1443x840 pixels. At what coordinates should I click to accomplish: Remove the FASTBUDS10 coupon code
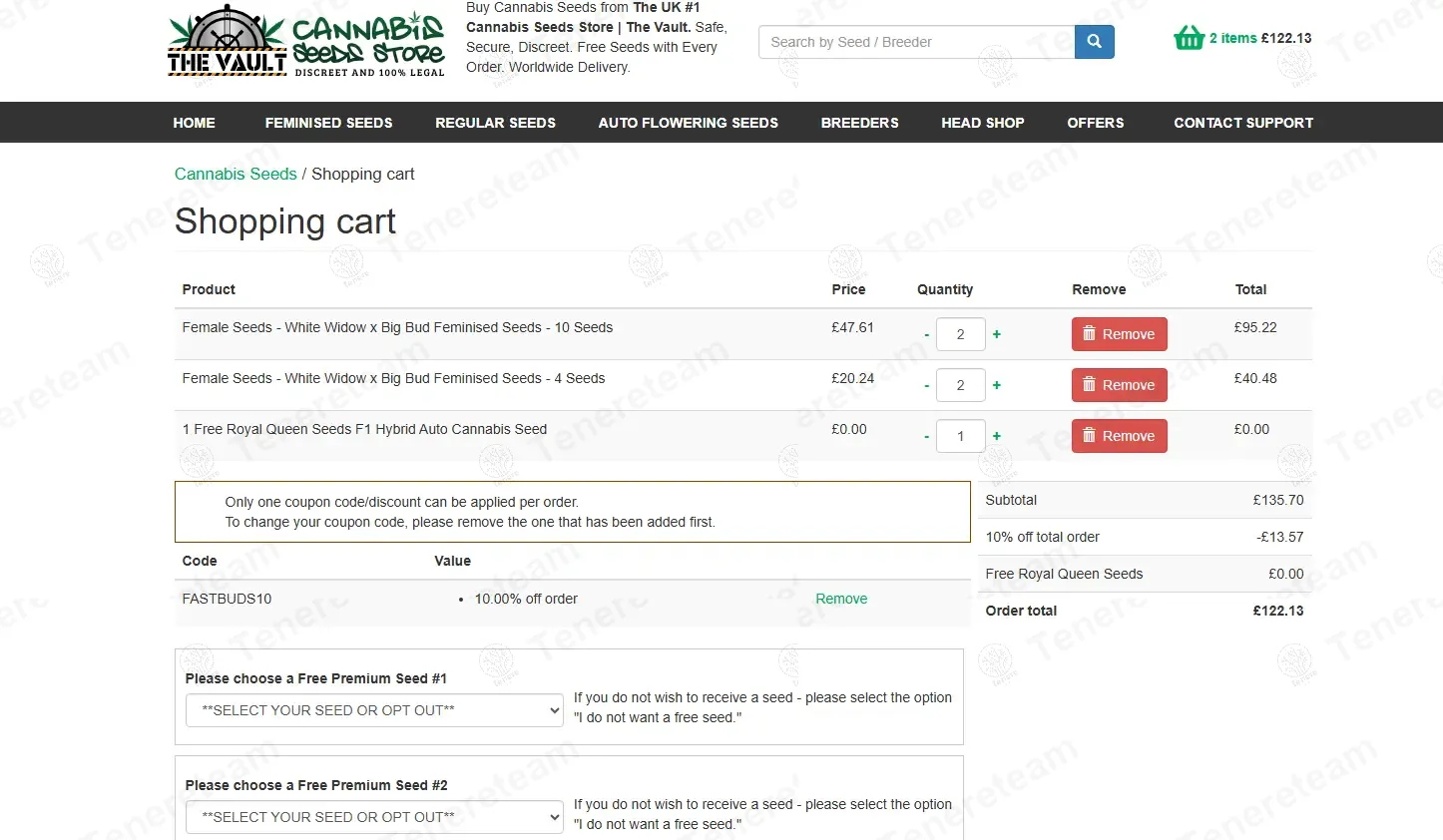coord(841,599)
